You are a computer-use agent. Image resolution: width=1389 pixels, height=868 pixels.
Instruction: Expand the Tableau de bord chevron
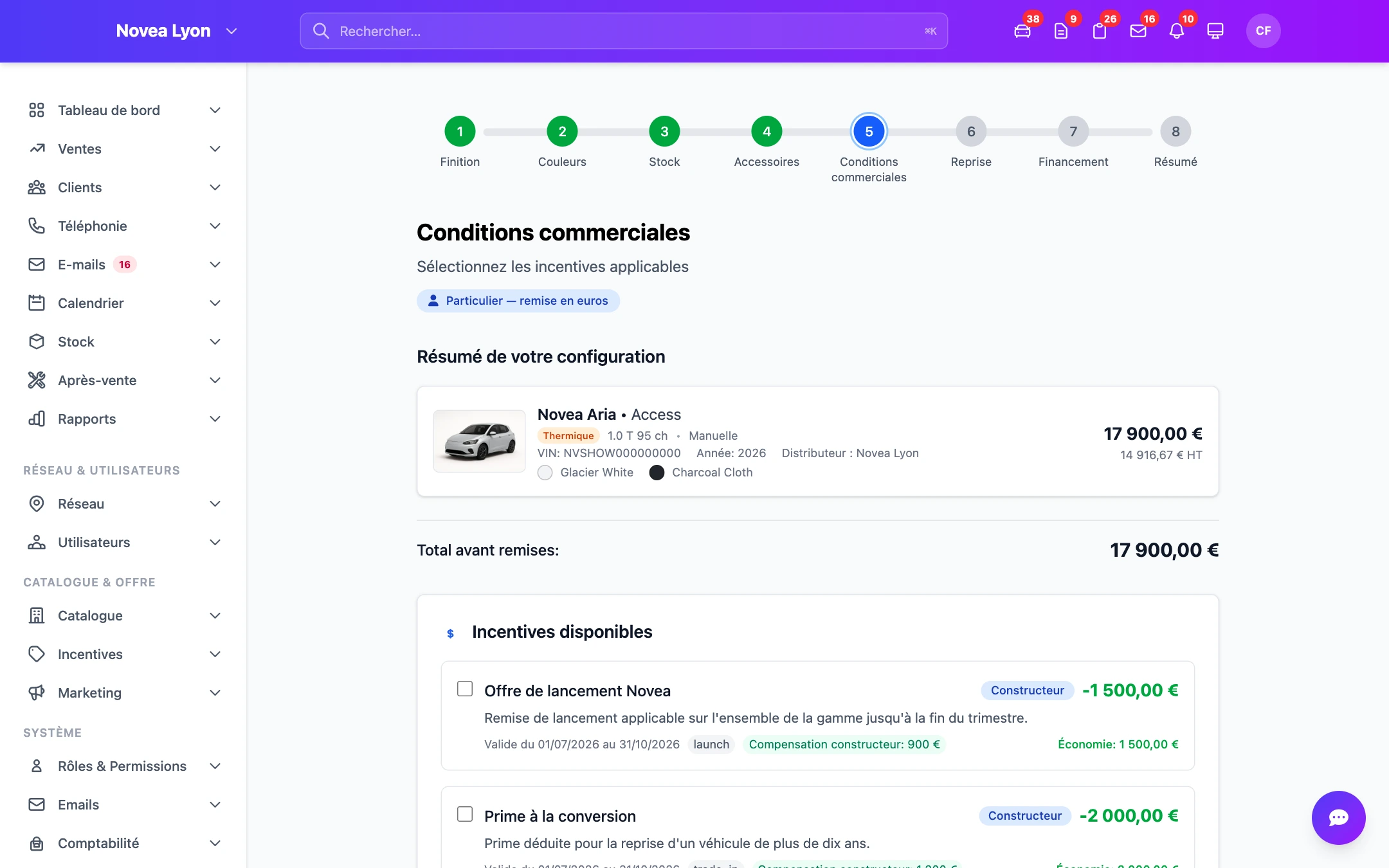pyautogui.click(x=215, y=110)
